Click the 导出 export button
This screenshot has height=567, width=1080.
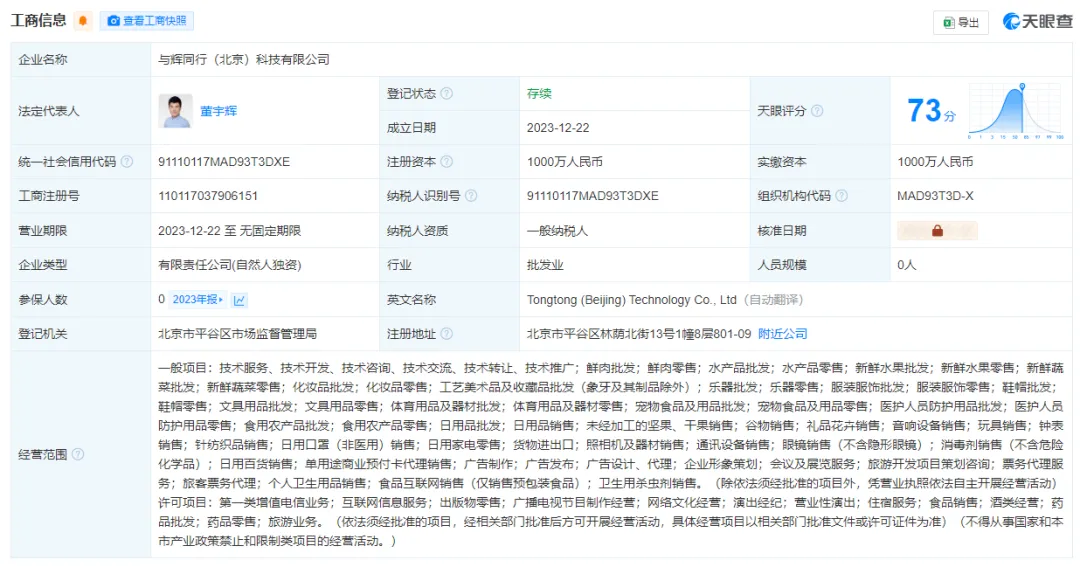click(960, 22)
